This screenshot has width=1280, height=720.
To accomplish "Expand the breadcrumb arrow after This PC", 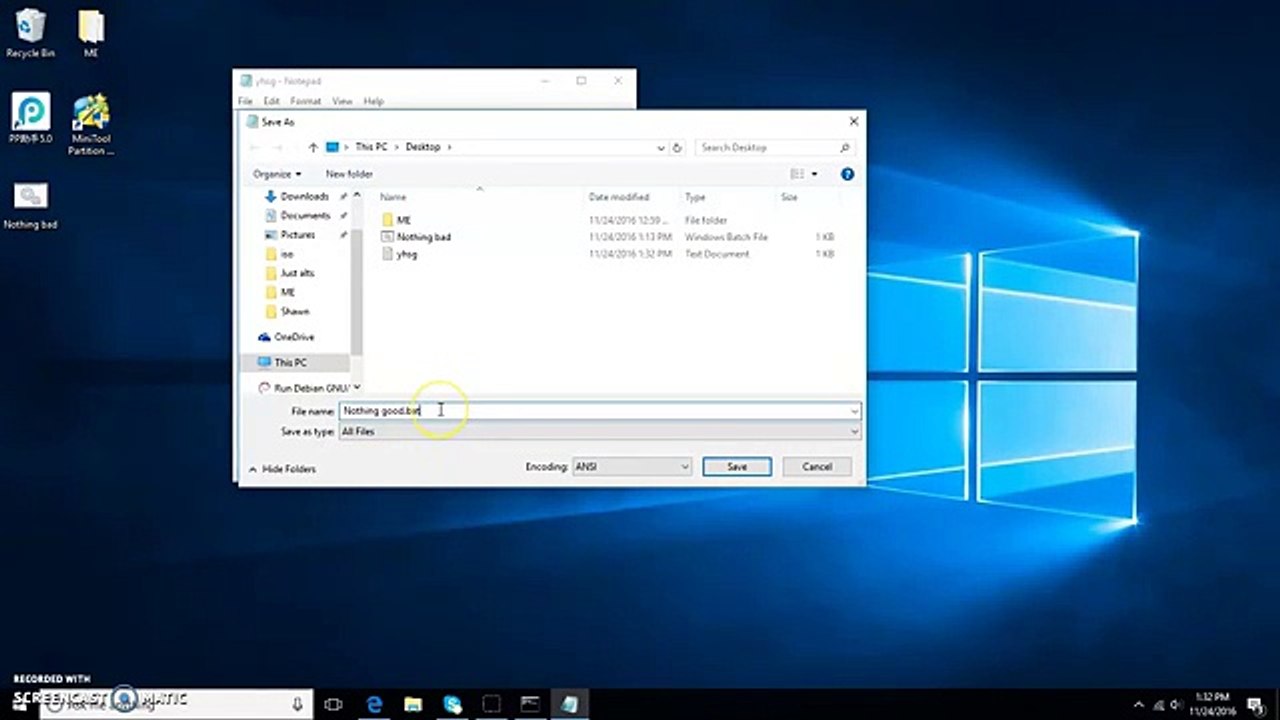I will 396,147.
